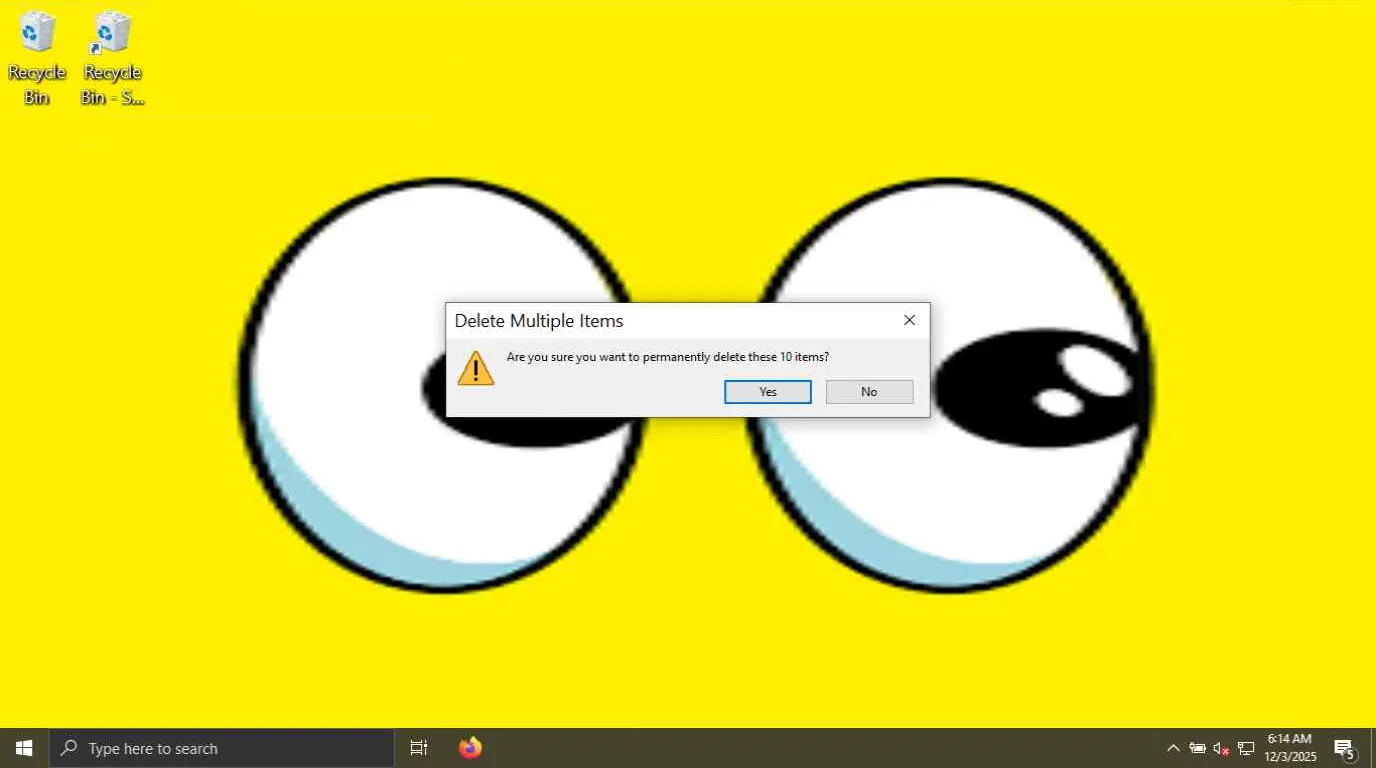Open the Windows Start menu
Screen dimensions: 1376x768
tap(24, 748)
